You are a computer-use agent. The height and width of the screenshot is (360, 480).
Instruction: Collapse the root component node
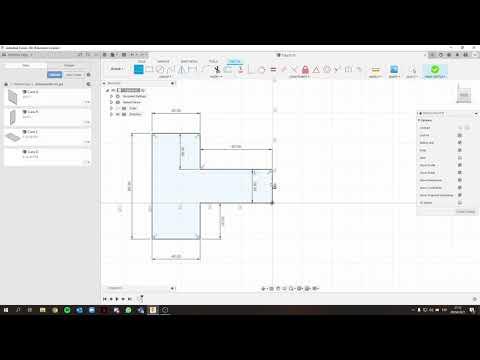click(107, 90)
